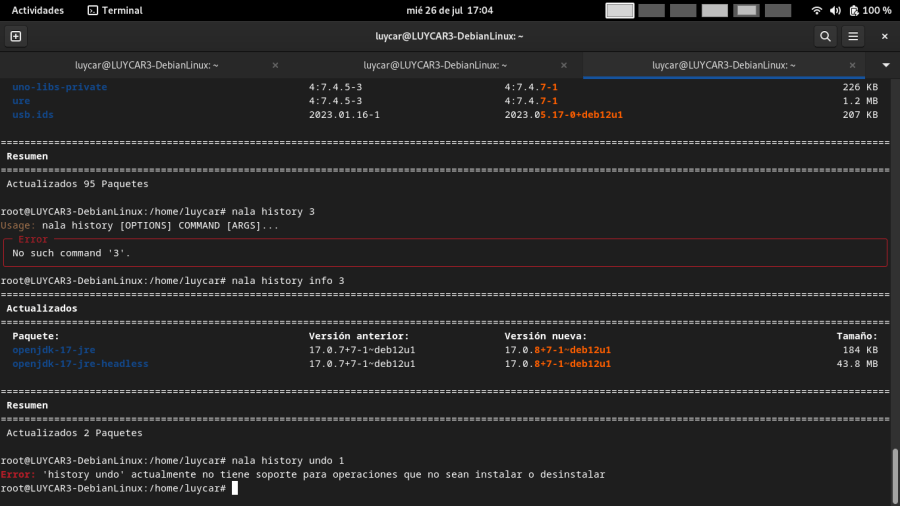Image resolution: width=900 pixels, height=506 pixels.
Task: Open the hamburger menu in the header bar
Action: tap(853, 36)
